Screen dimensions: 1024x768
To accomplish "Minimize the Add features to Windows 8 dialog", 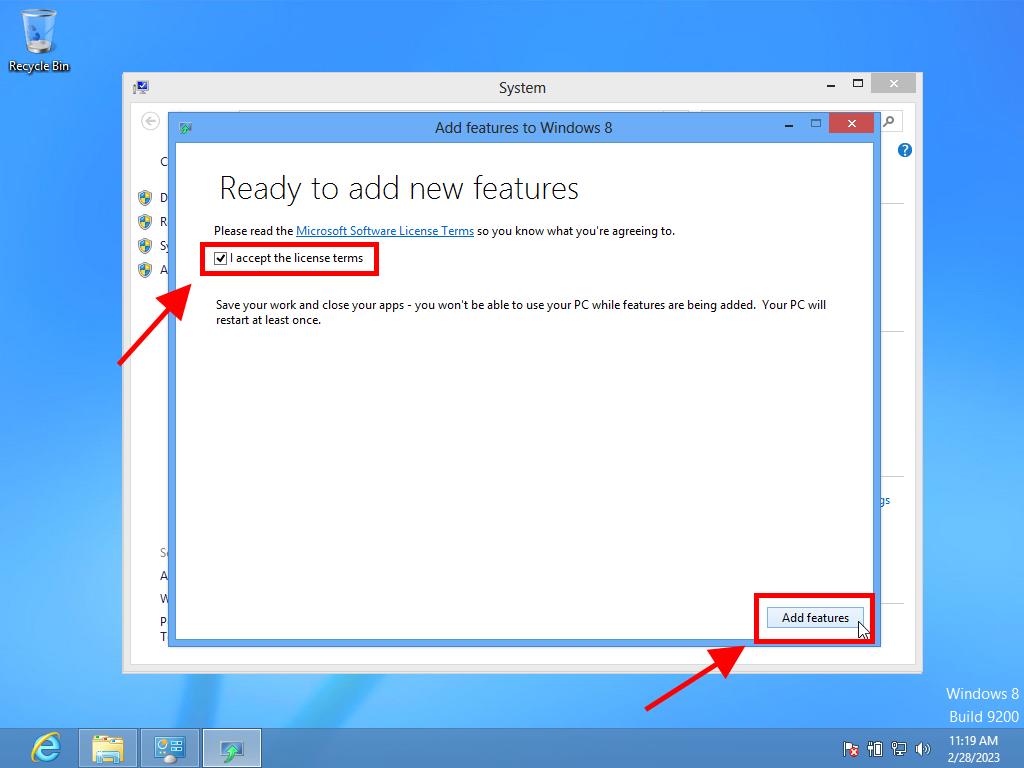I will coord(789,124).
